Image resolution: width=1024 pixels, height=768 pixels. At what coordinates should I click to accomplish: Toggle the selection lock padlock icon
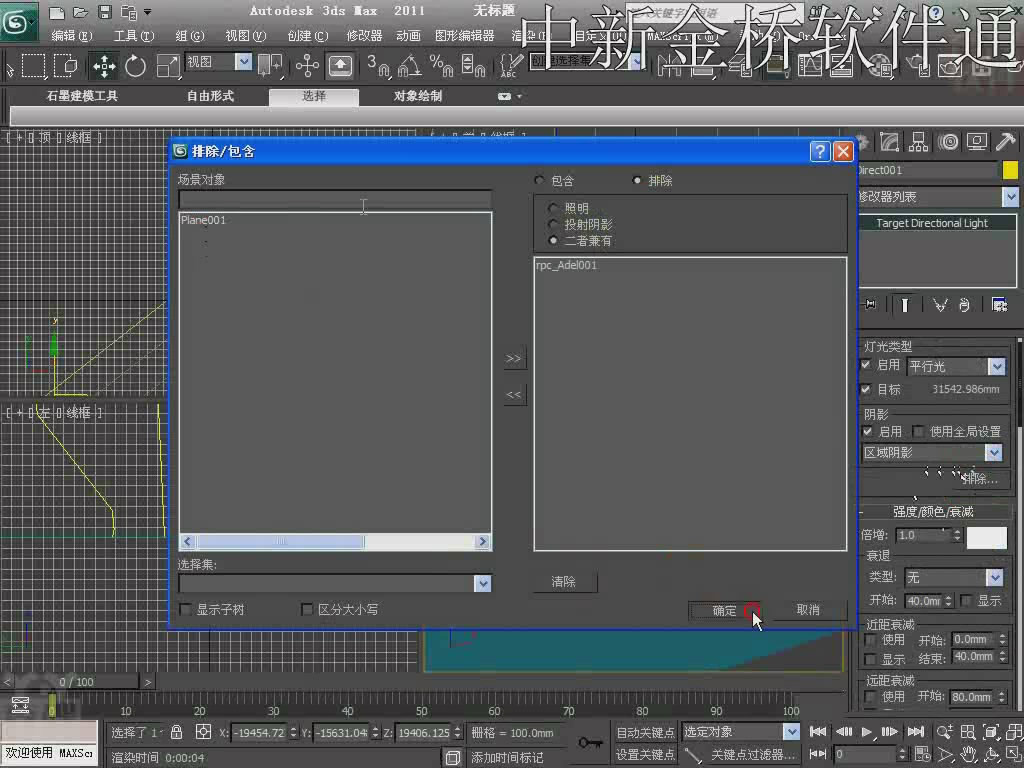click(x=176, y=732)
